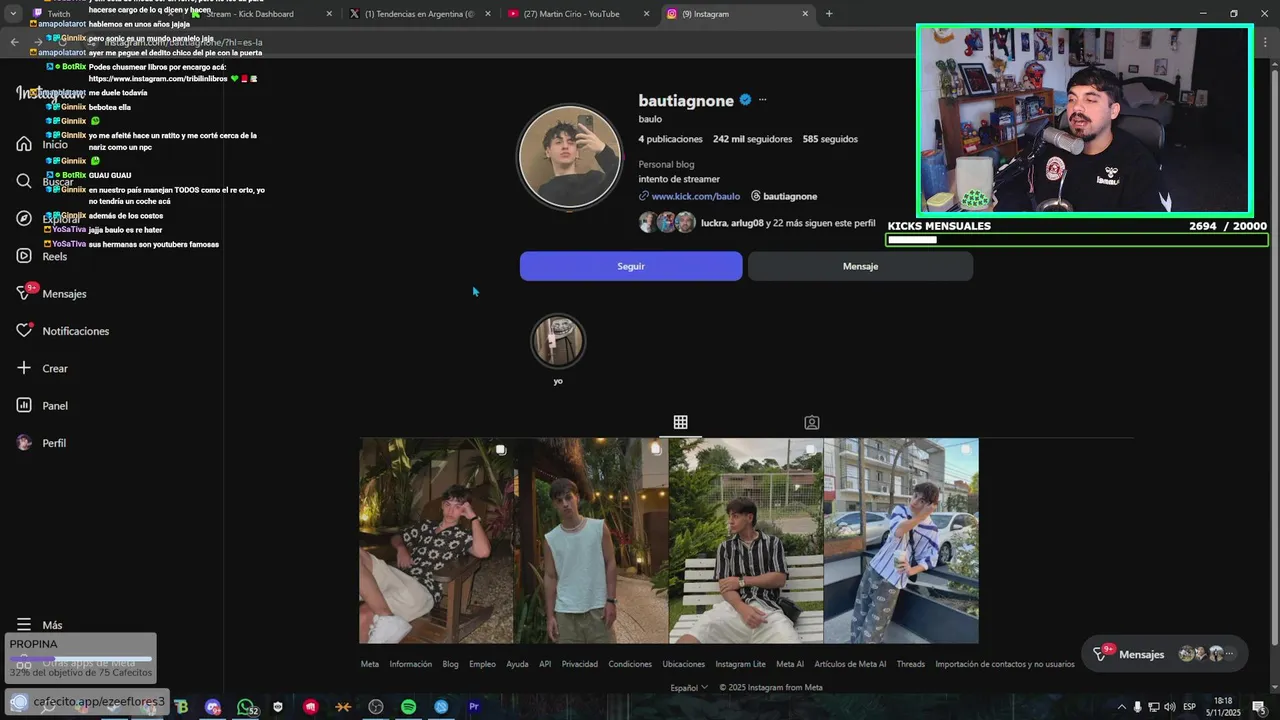Click Instagram Lite footer link

(740, 664)
